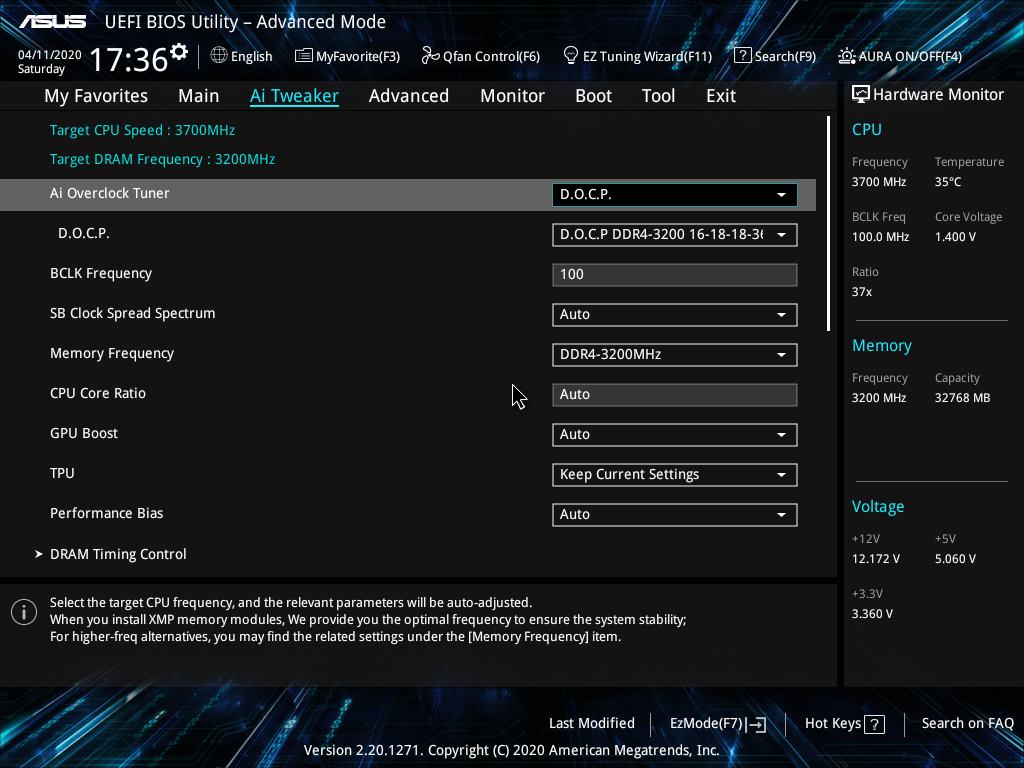
Task: Click Hot Keys label
Action: [833, 723]
